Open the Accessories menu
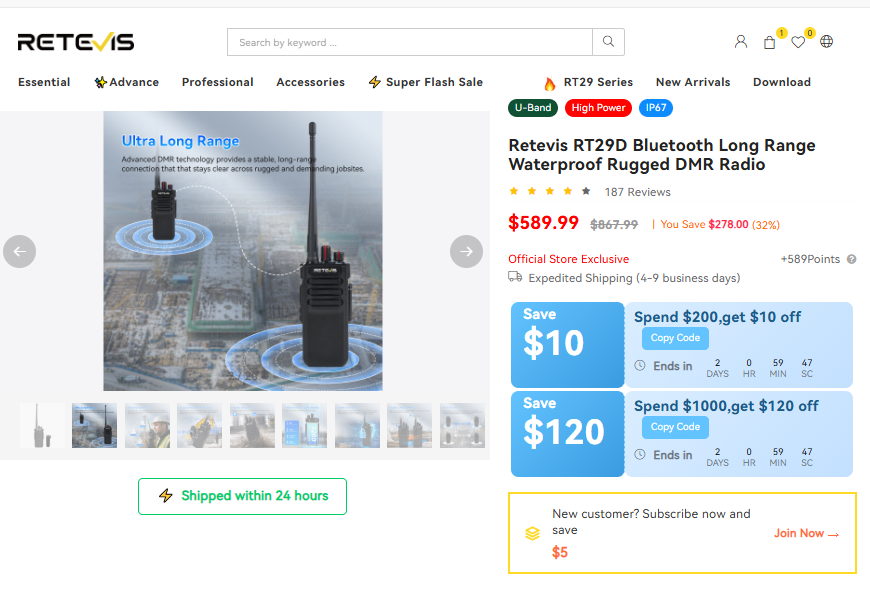870x589 pixels. point(311,82)
